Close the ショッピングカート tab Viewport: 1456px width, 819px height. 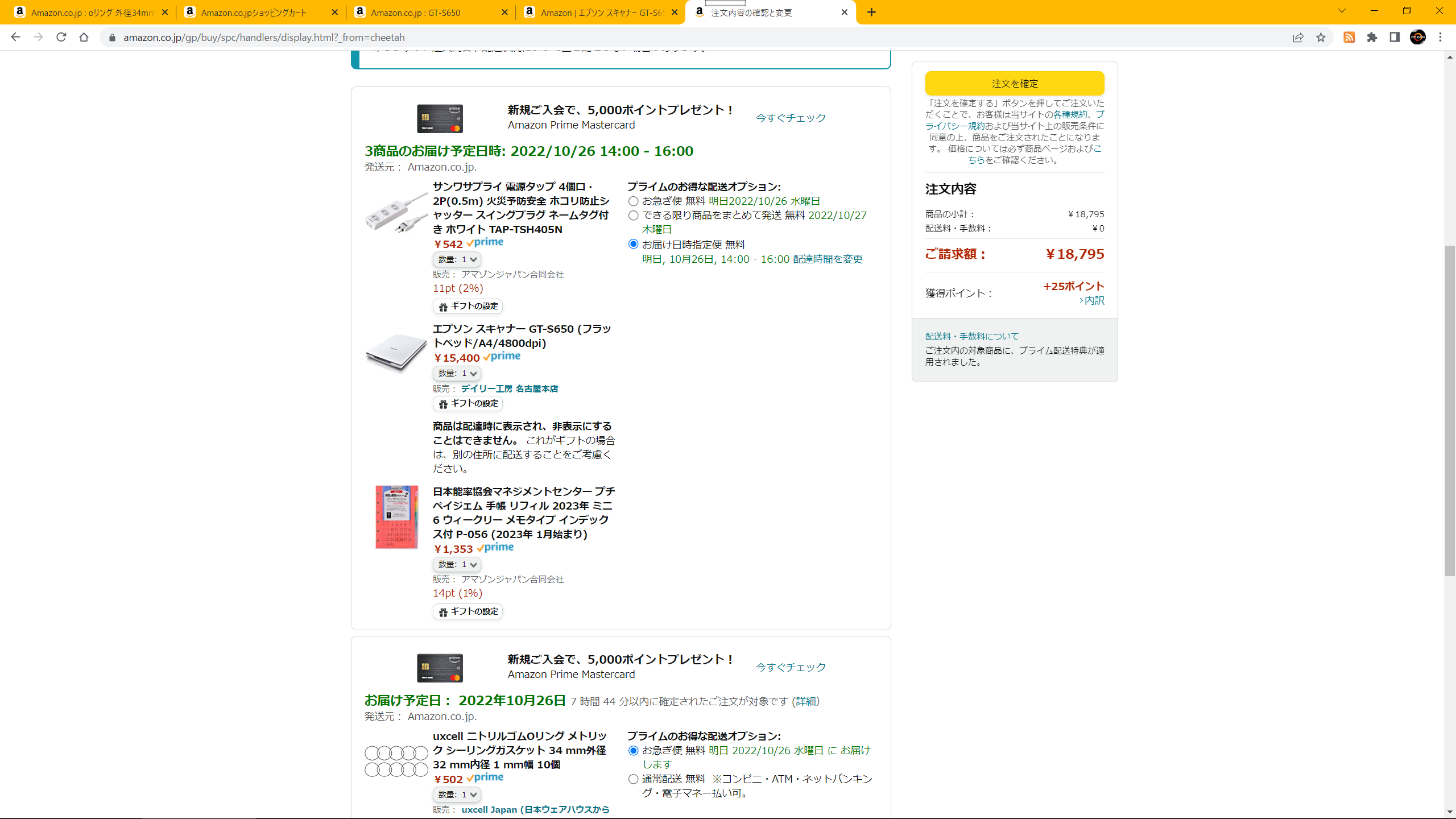[334, 13]
